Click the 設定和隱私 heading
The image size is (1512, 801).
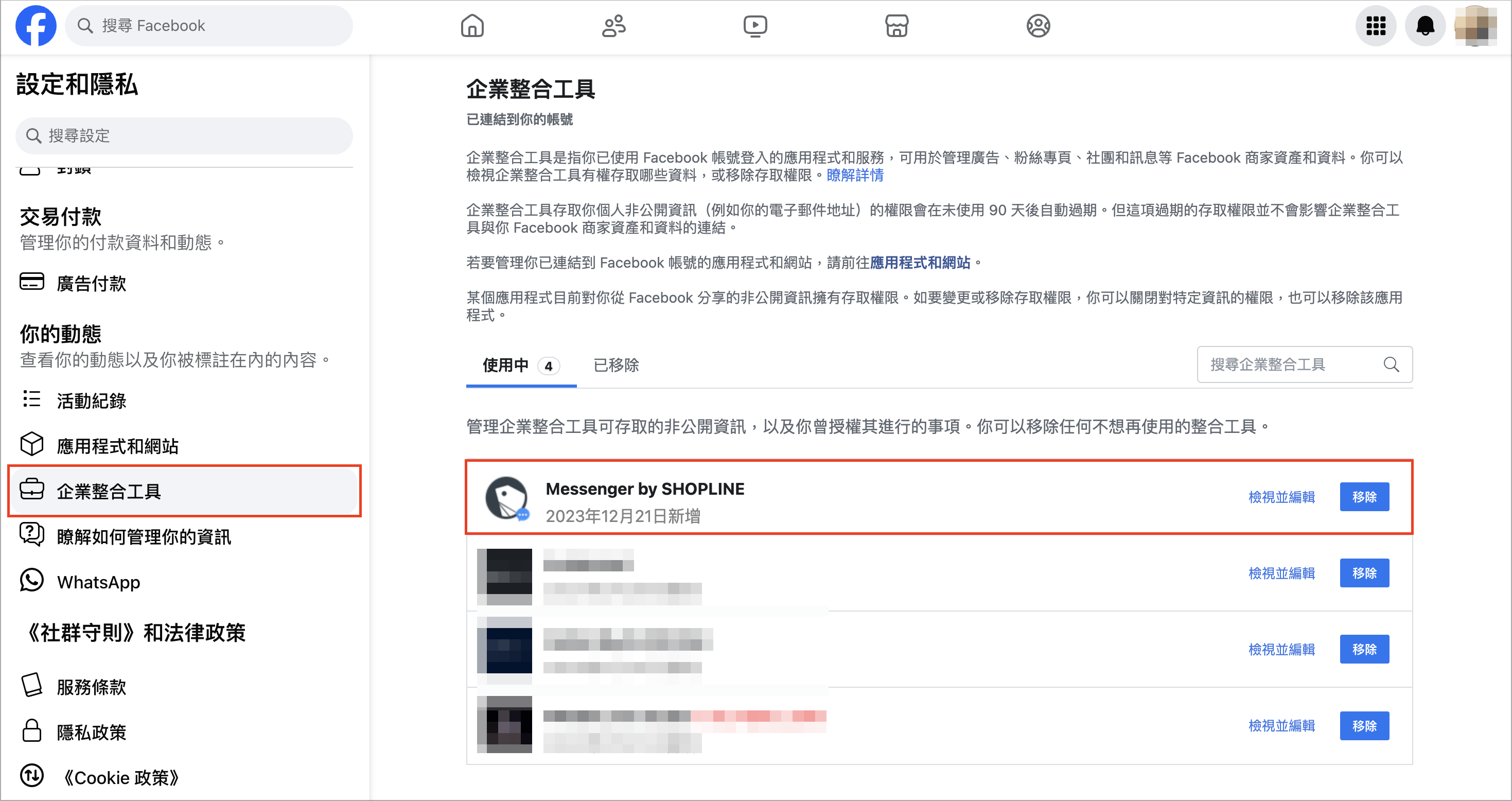click(77, 84)
